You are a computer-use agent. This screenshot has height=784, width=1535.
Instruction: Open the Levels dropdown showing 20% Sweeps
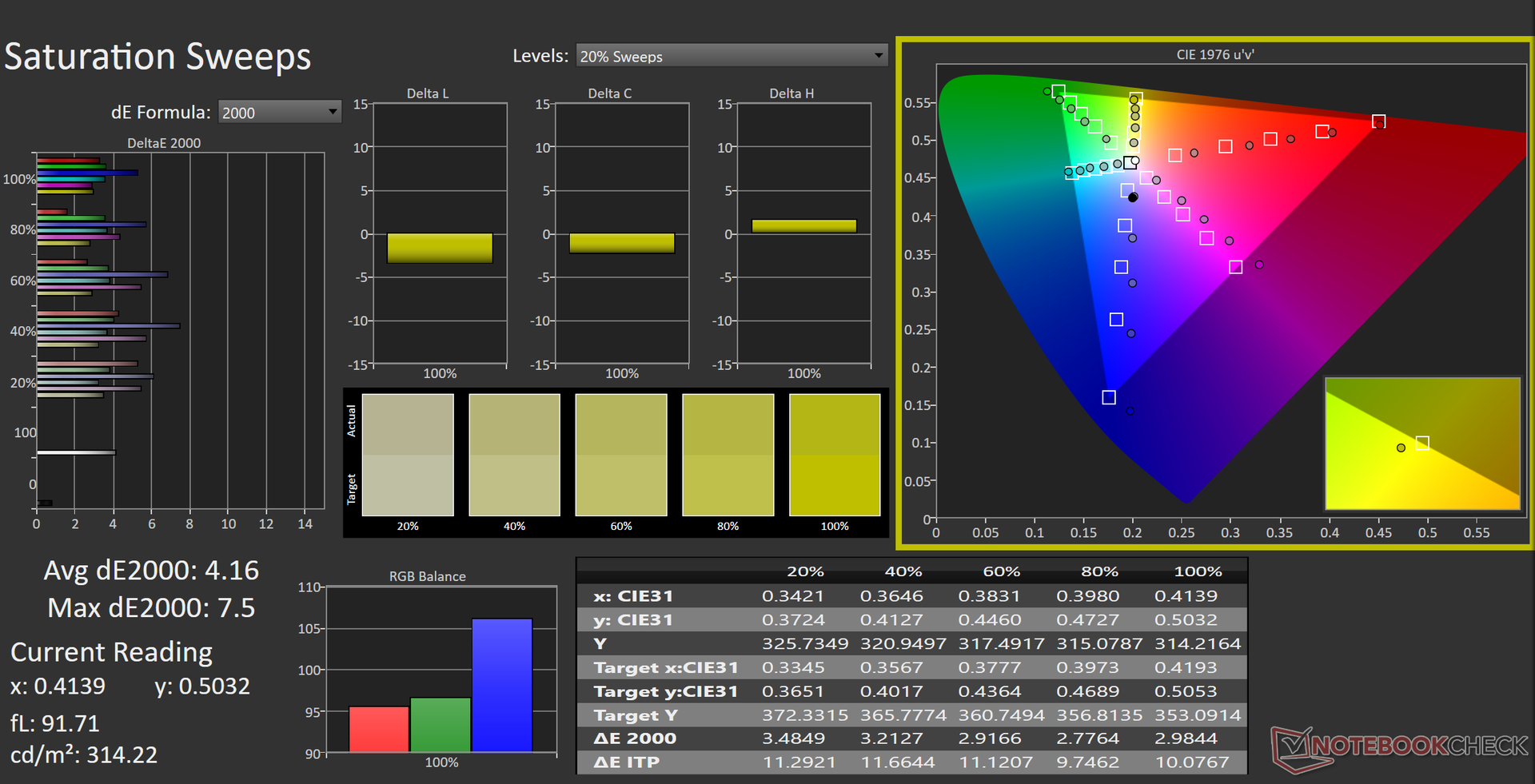click(x=731, y=56)
